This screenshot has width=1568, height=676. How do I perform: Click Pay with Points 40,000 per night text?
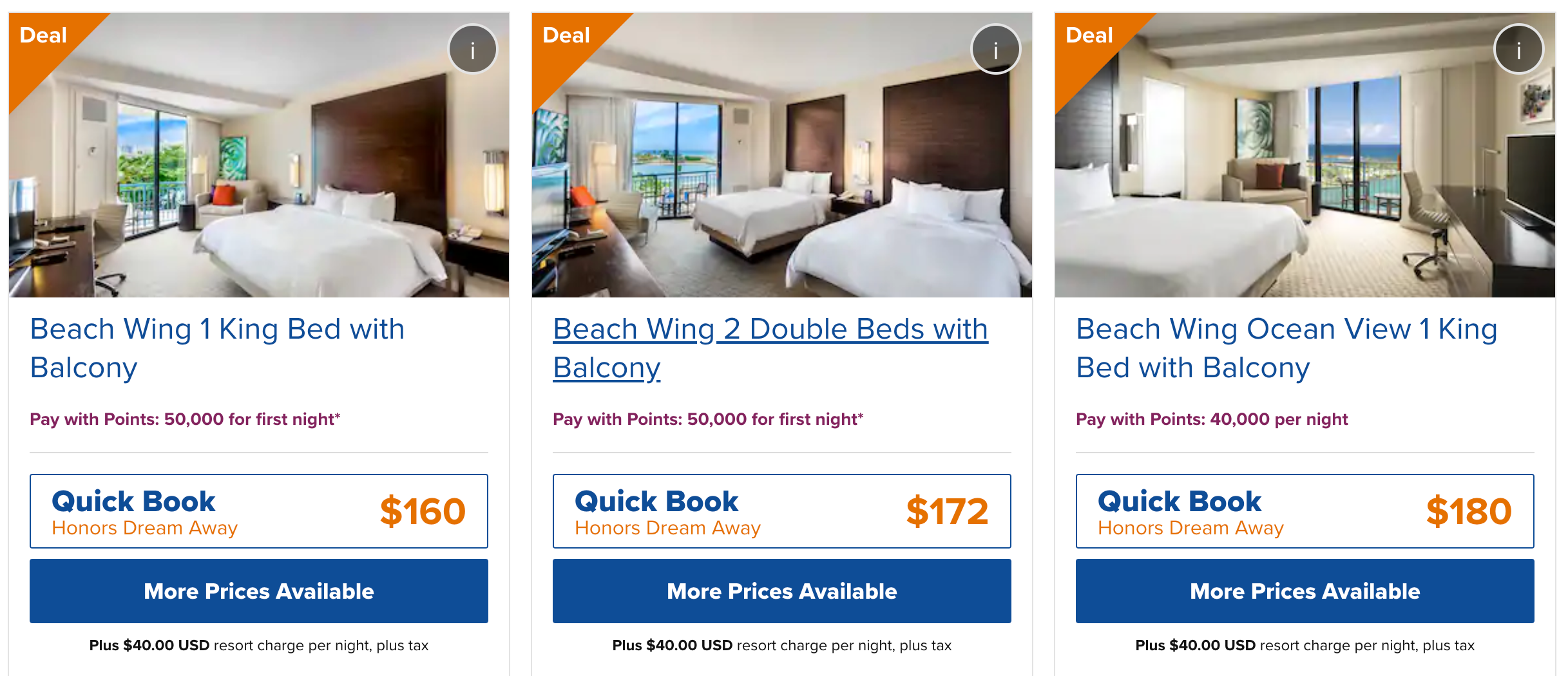(x=1212, y=419)
